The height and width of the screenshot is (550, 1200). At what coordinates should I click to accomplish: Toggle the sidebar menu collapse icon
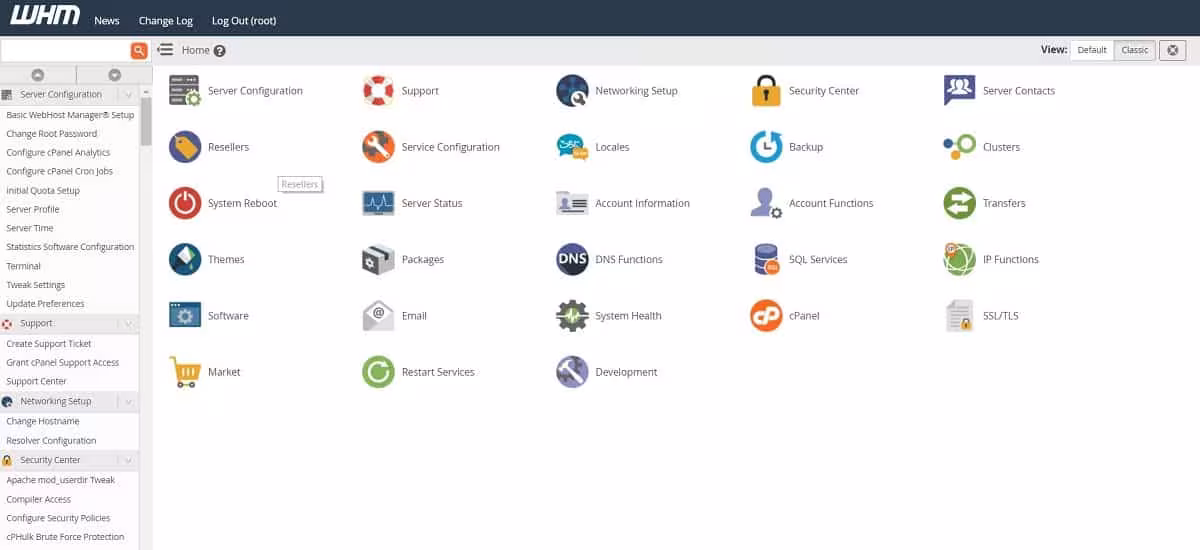pyautogui.click(x=166, y=50)
